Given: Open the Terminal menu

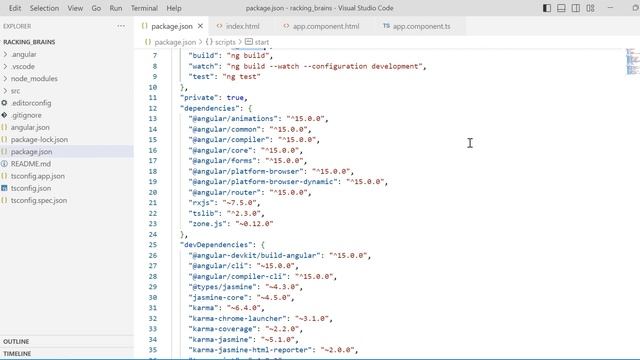Looking at the screenshot, I should 144,8.
